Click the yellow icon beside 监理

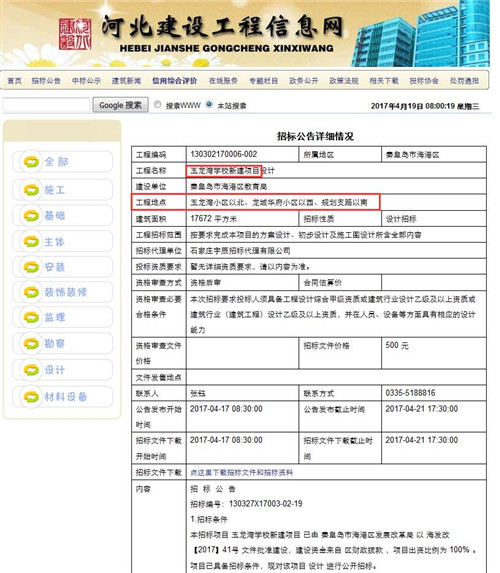[31, 317]
